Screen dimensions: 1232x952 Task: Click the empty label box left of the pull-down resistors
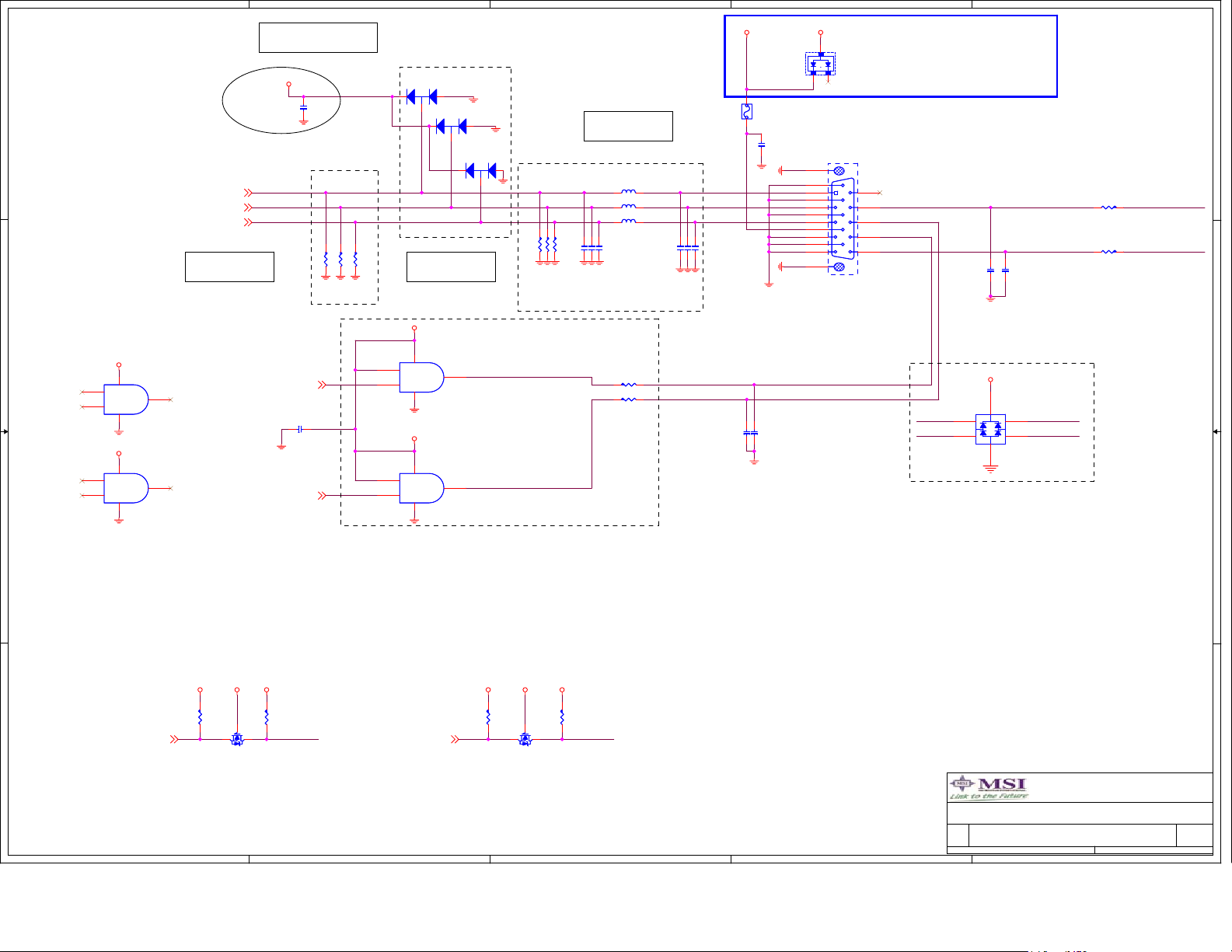(x=229, y=267)
